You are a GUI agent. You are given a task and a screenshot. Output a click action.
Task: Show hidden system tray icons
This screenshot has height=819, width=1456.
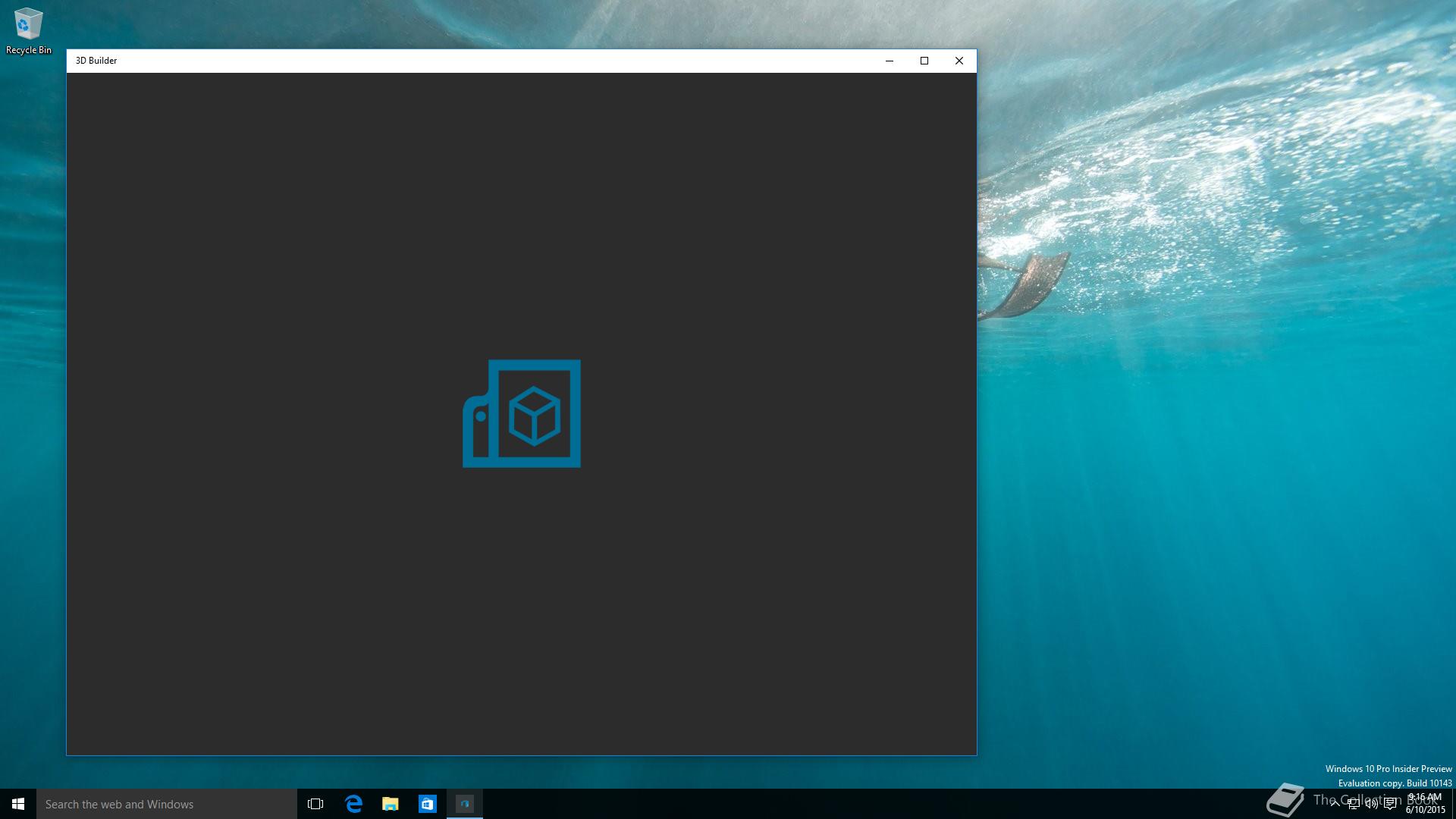1335,804
